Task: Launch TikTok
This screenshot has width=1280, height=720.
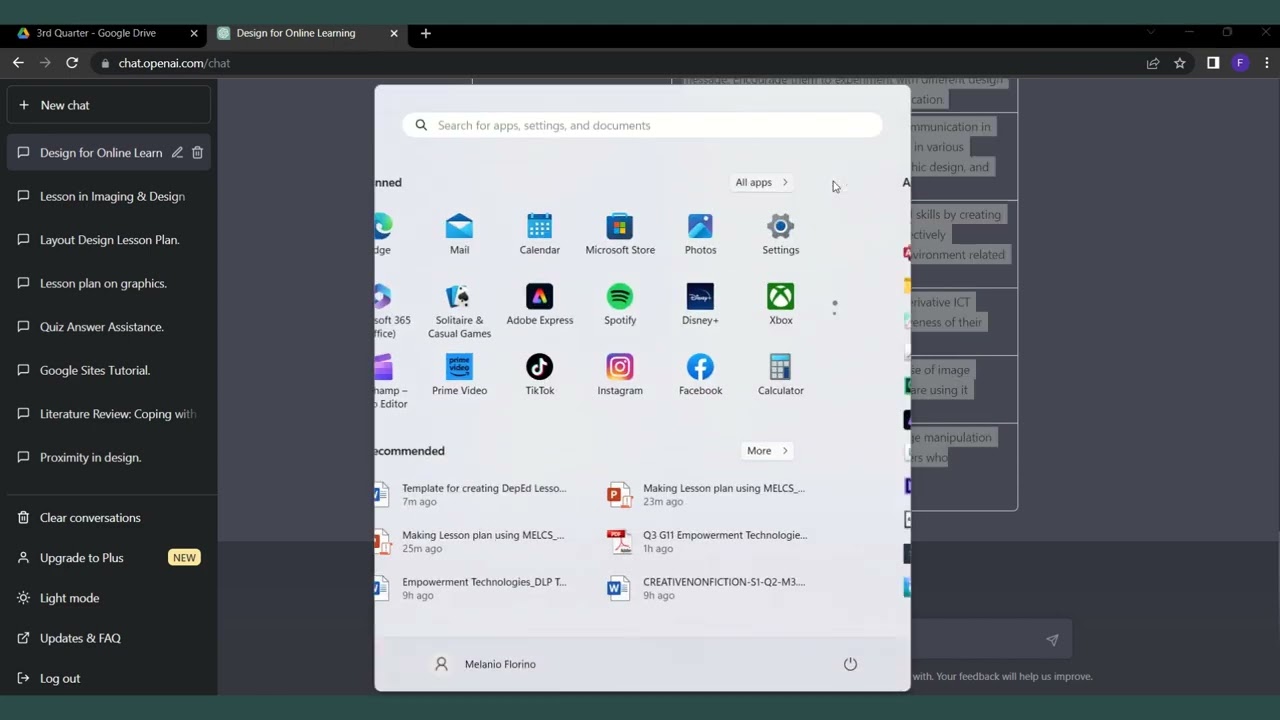Action: [x=539, y=375]
